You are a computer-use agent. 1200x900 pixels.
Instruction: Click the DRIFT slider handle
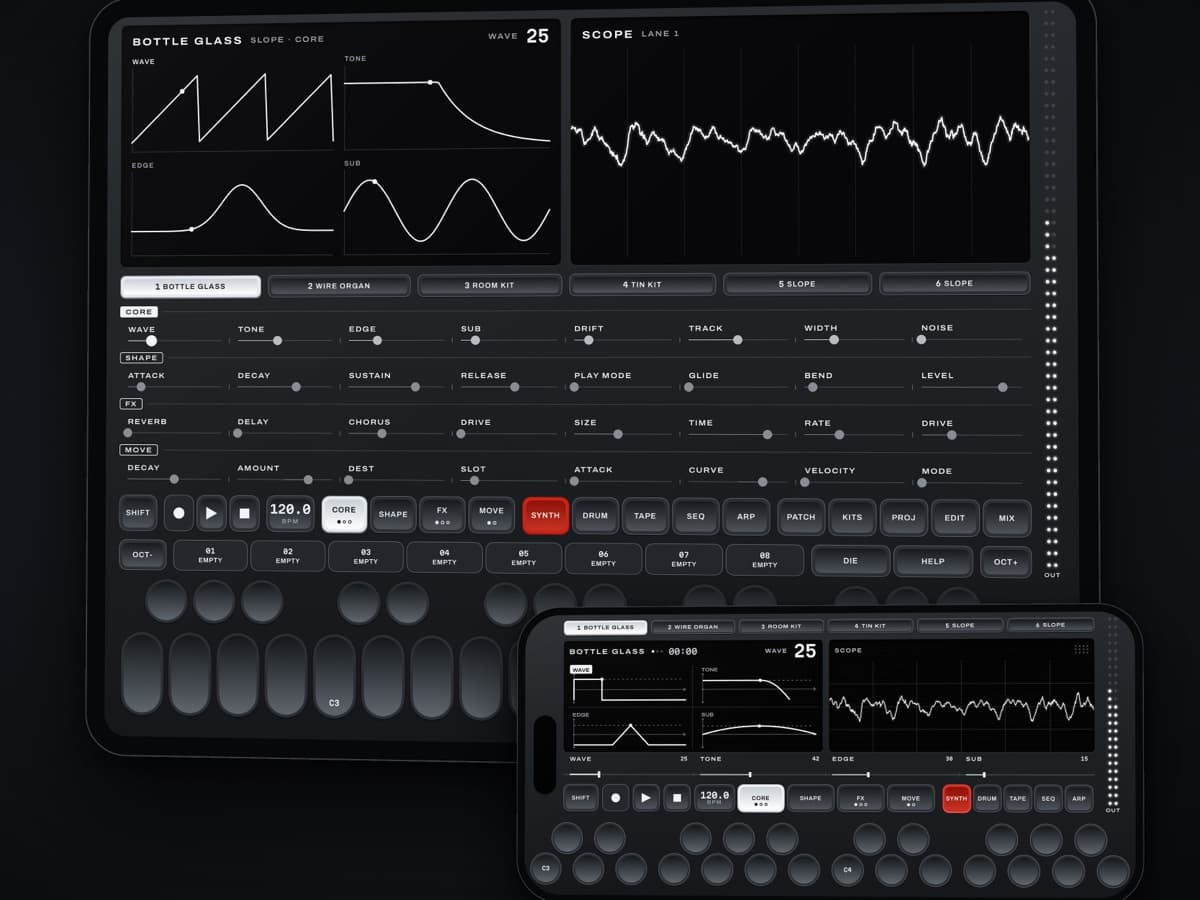(x=588, y=340)
